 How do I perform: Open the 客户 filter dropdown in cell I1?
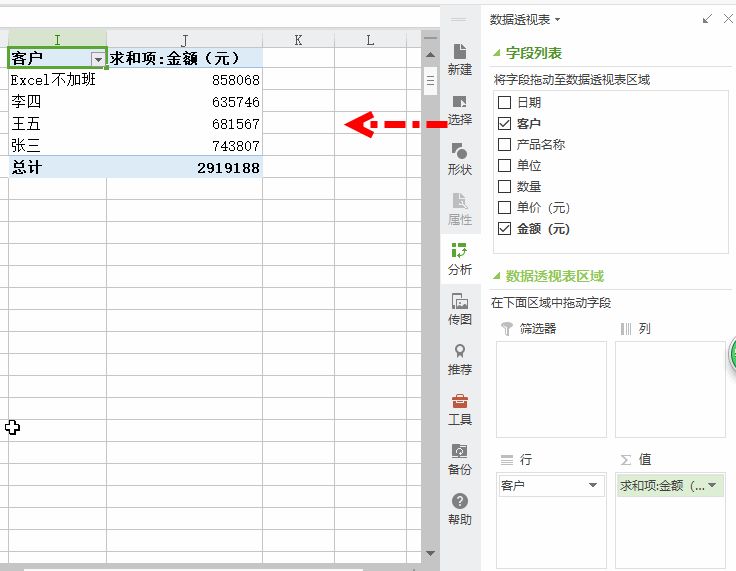point(97,59)
